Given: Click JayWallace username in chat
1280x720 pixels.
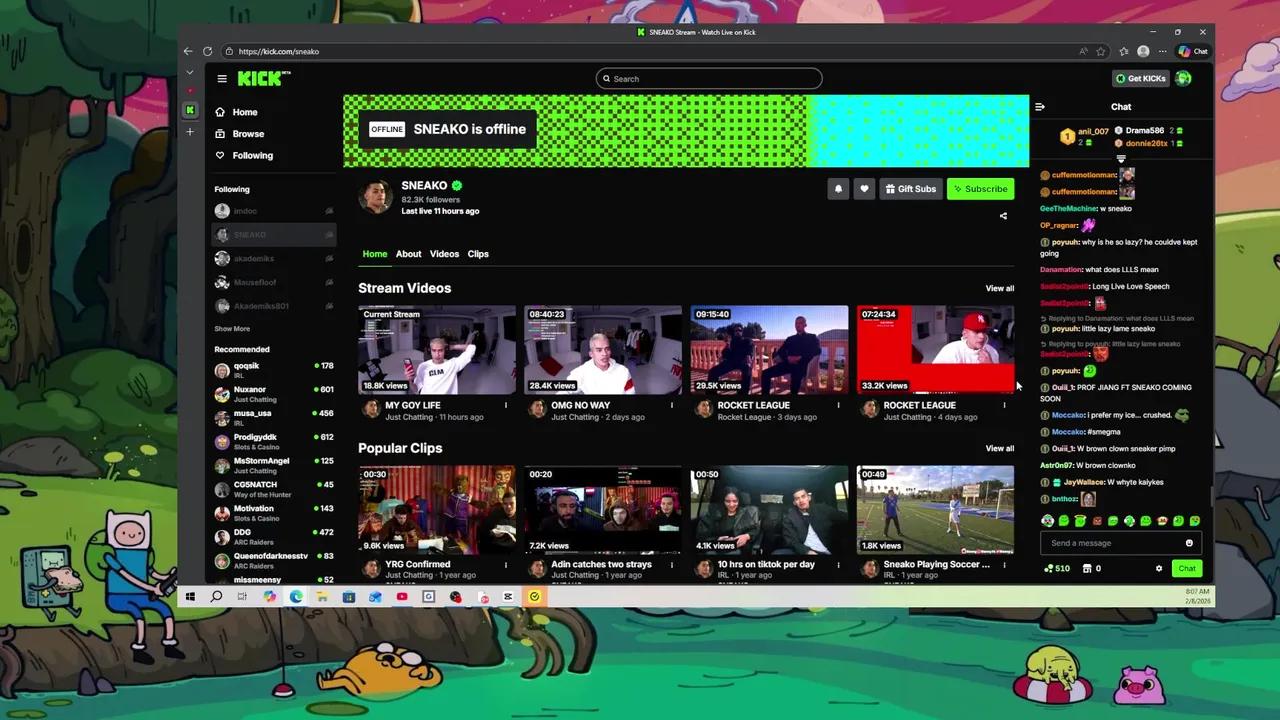Looking at the screenshot, I should tap(1084, 482).
